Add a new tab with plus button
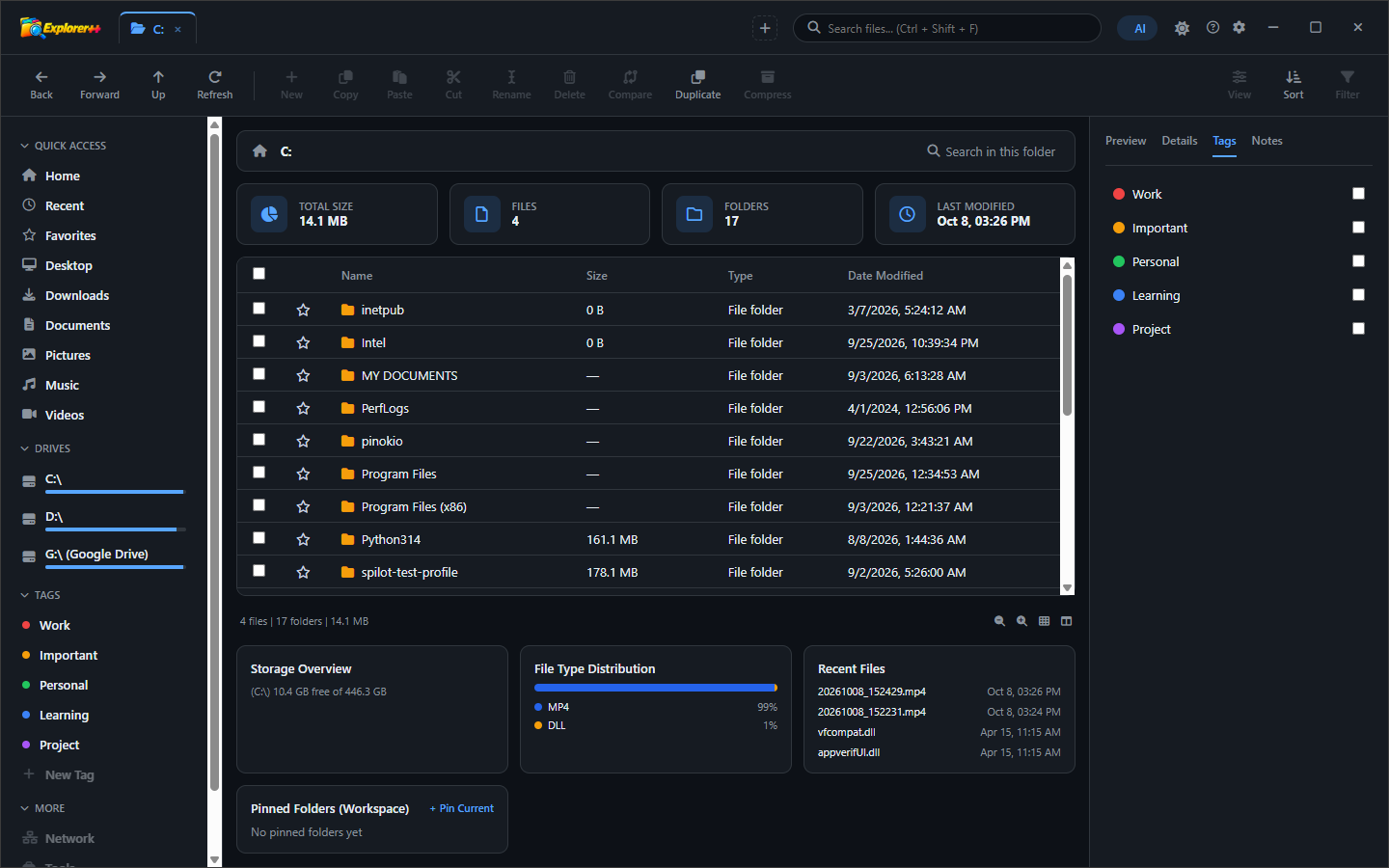The height and width of the screenshot is (868, 1389). (x=765, y=28)
